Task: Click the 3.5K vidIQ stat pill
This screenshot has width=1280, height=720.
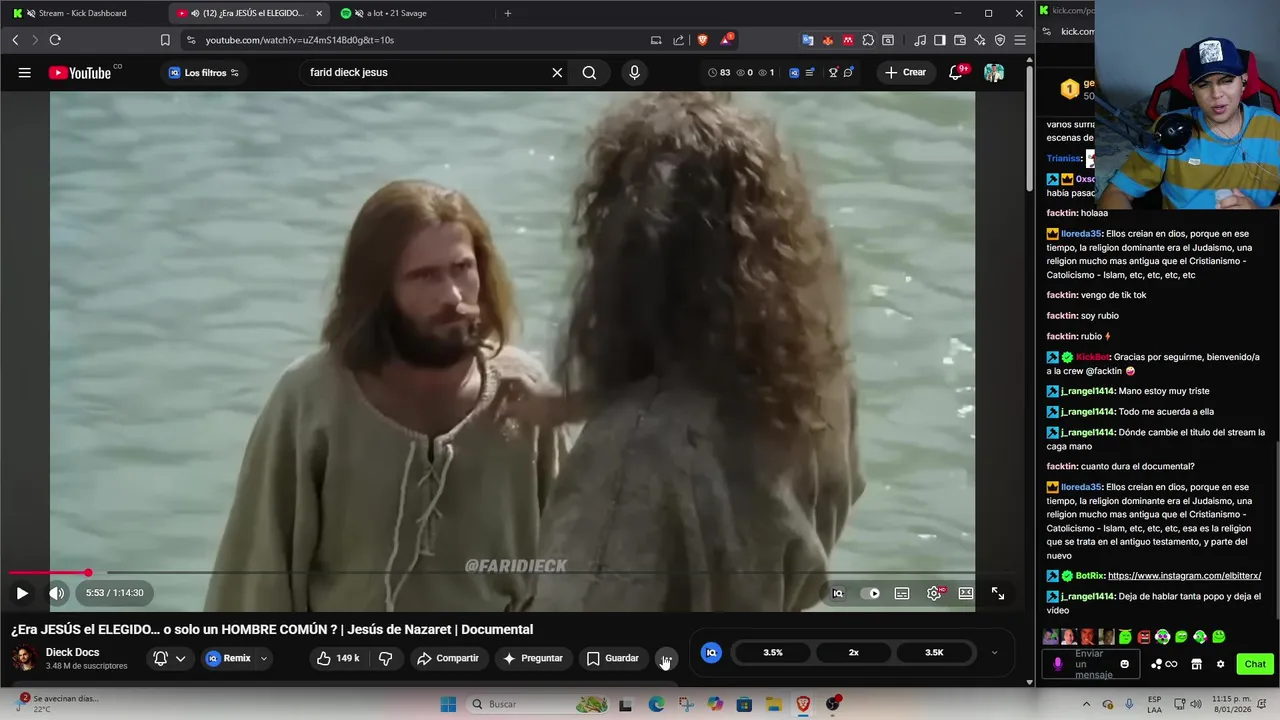Action: point(934,652)
